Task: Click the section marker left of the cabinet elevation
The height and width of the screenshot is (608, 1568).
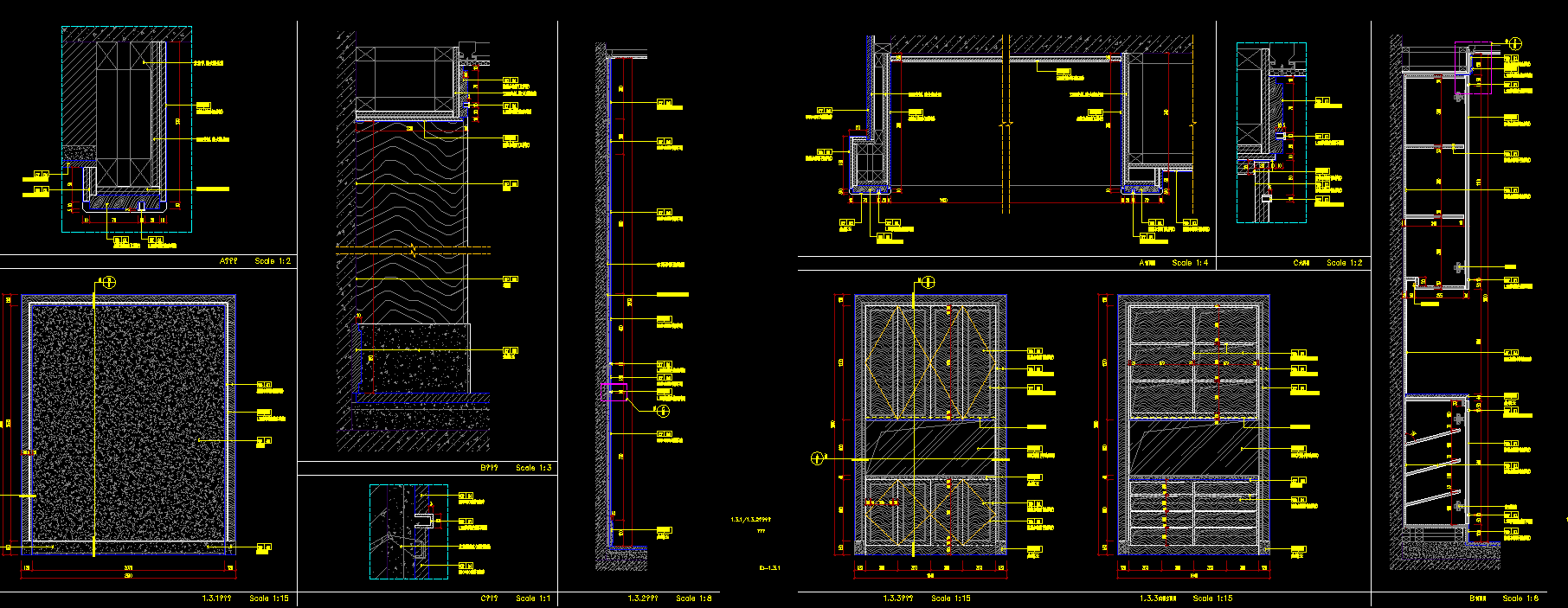Action: coord(818,458)
